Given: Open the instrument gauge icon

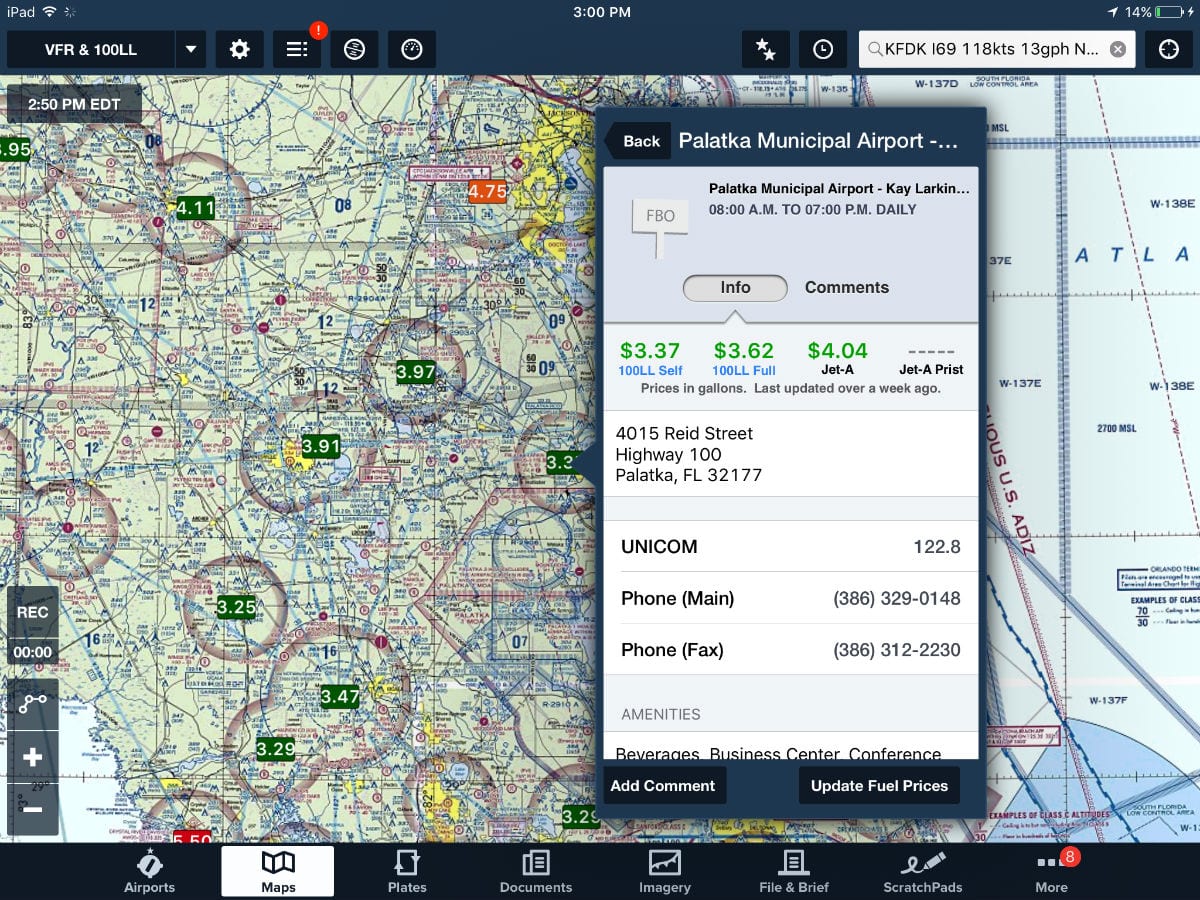Looking at the screenshot, I should point(411,49).
